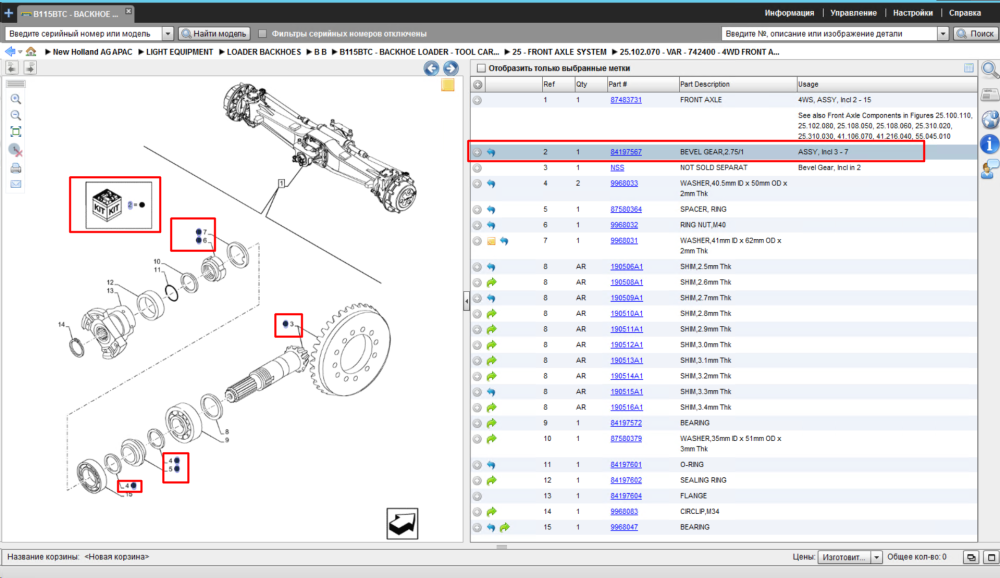The width and height of the screenshot is (1000, 578).
Task: Expand the New Holland AG APAC breadcrumb
Action: [48, 52]
